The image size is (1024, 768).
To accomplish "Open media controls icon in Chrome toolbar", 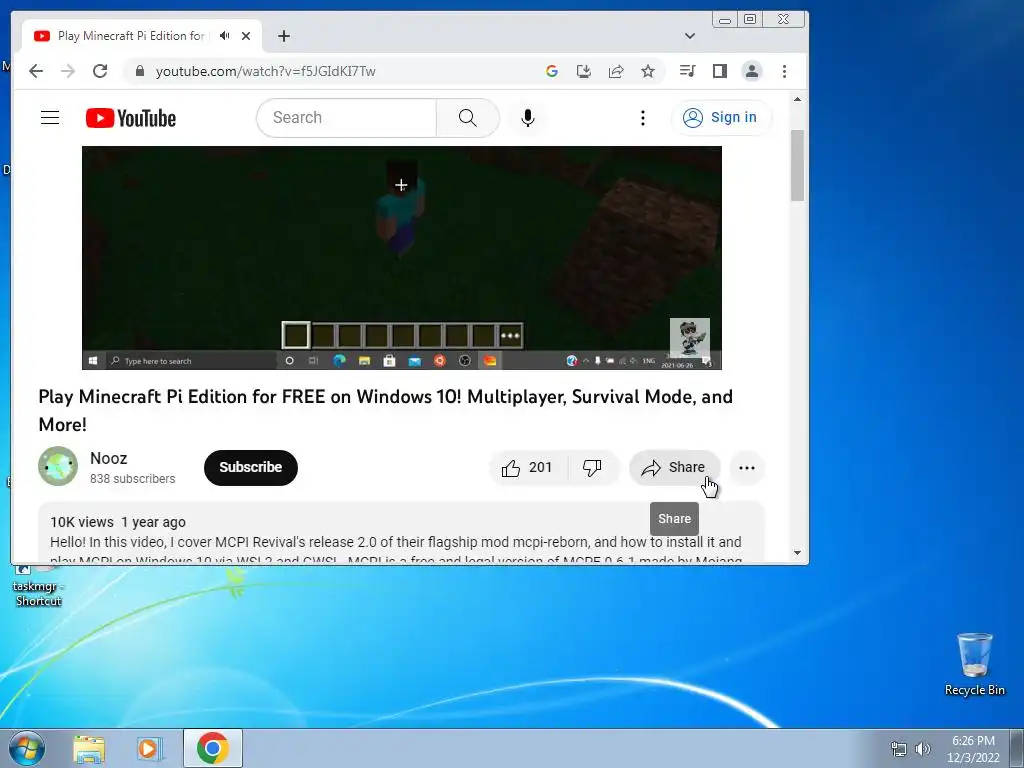I will [x=687, y=71].
